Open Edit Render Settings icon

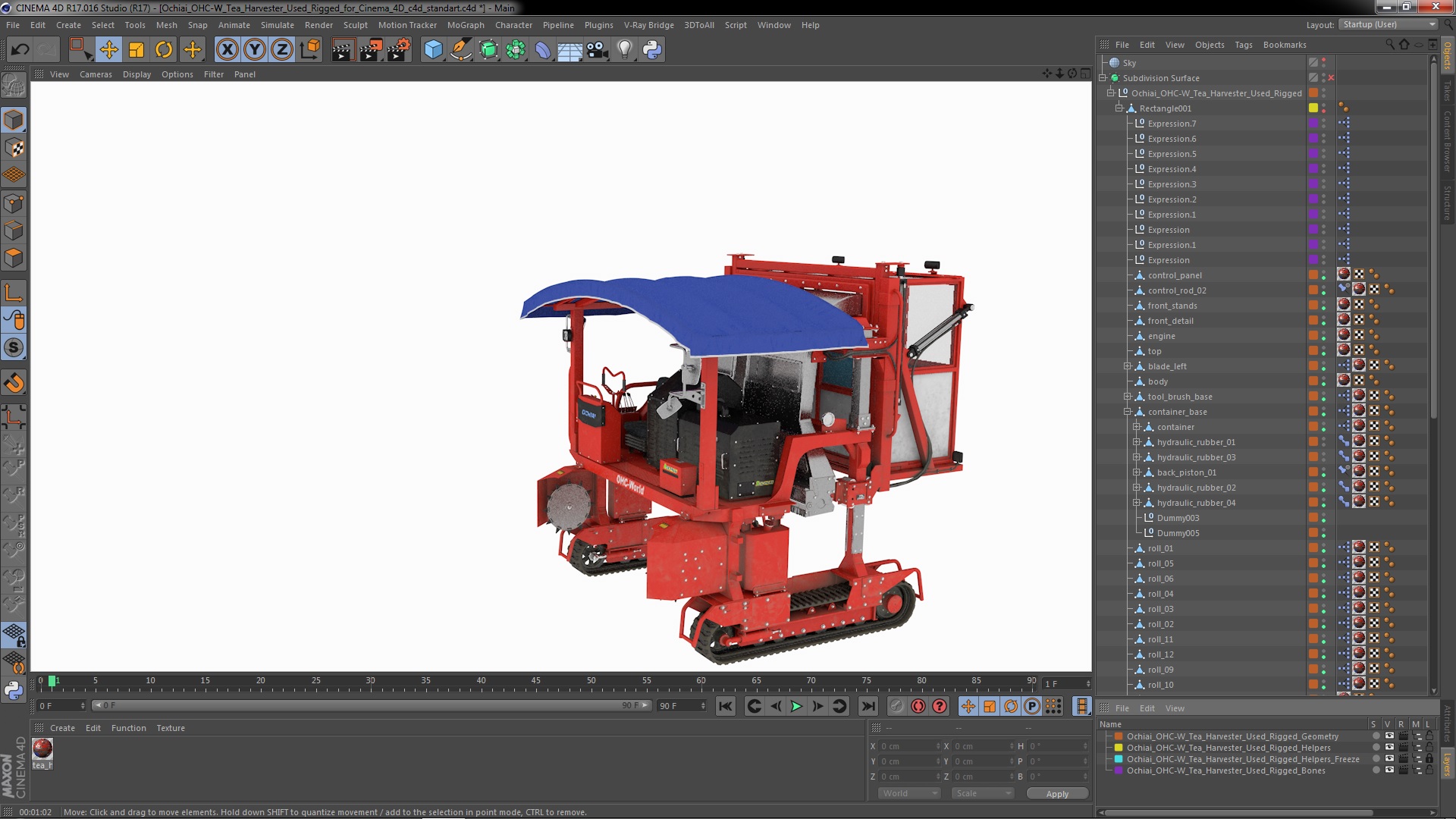pos(399,50)
